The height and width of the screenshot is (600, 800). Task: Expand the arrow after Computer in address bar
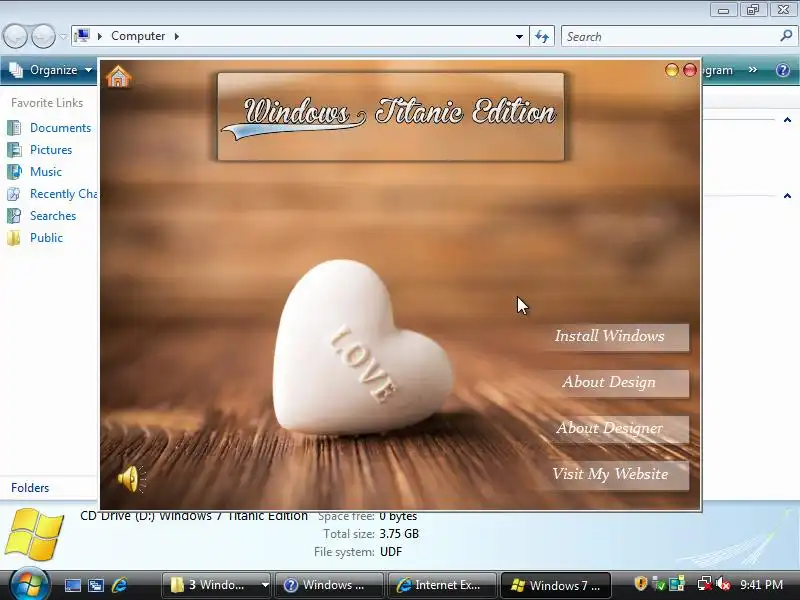point(177,36)
